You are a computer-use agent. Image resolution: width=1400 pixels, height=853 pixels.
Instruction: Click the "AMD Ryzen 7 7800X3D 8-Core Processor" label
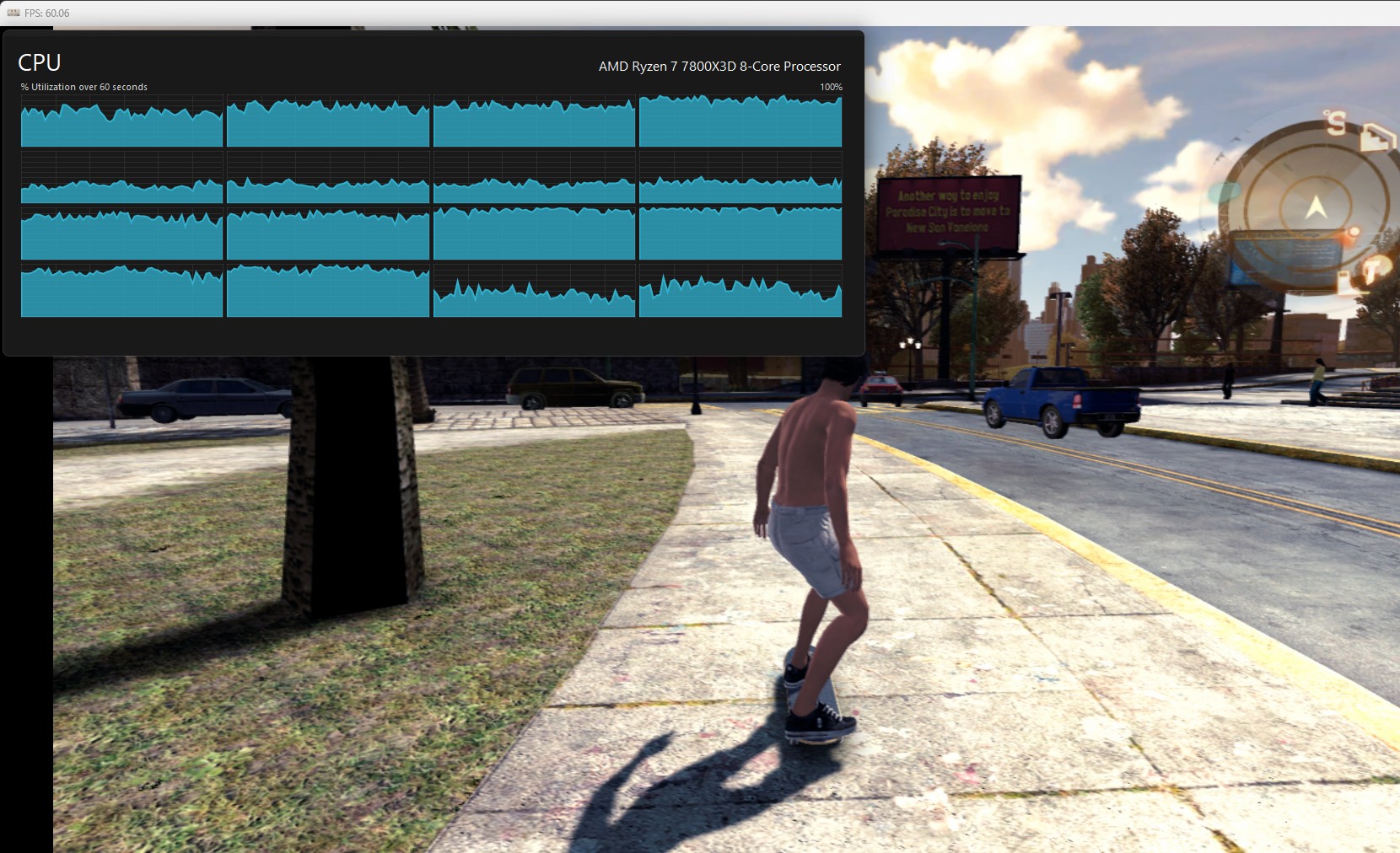click(x=719, y=67)
